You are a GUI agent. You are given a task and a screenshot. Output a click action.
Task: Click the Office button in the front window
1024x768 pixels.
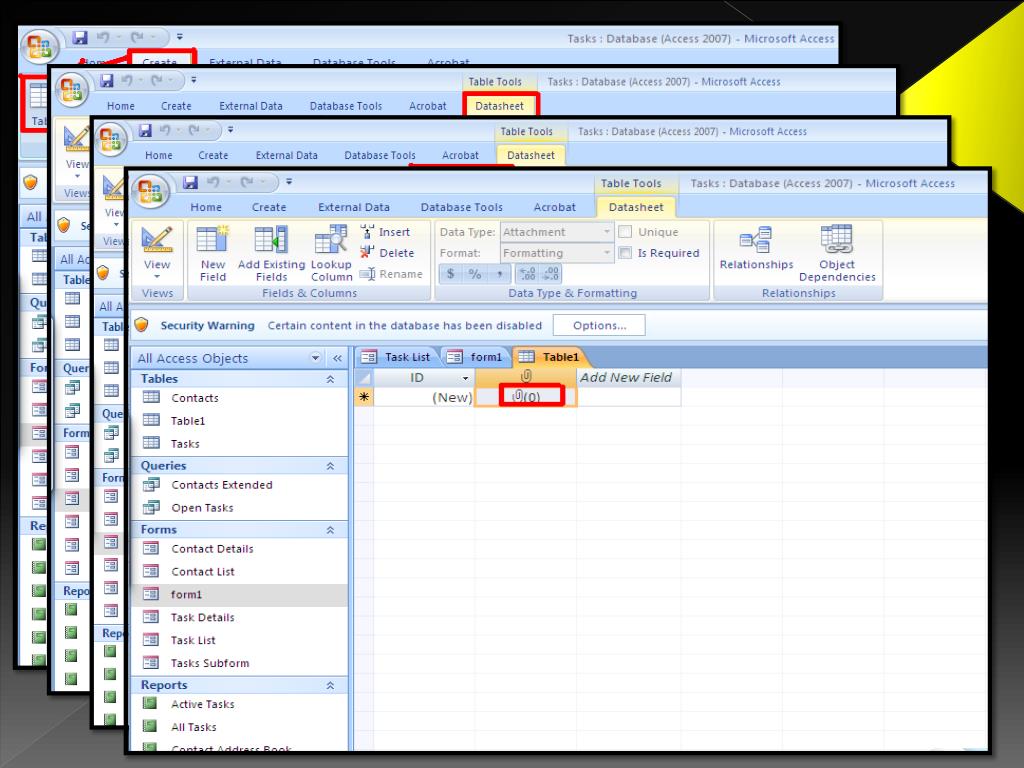[150, 192]
